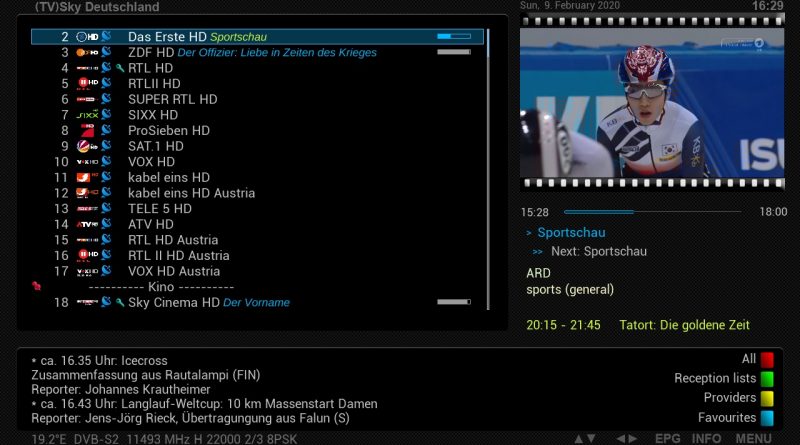Click the RTL II HD Austria logo

click(x=87, y=256)
